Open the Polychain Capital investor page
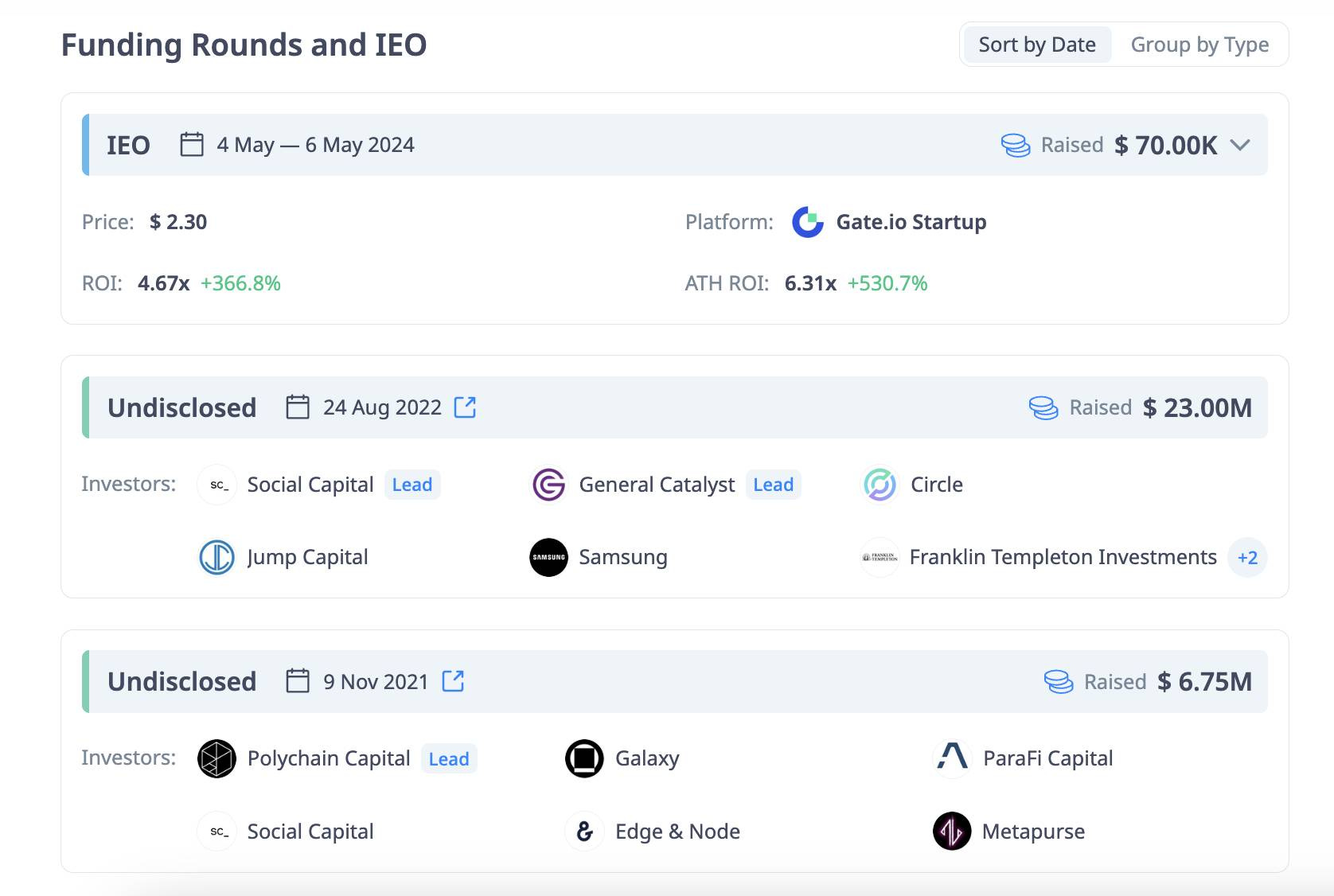1334x896 pixels. (x=329, y=758)
